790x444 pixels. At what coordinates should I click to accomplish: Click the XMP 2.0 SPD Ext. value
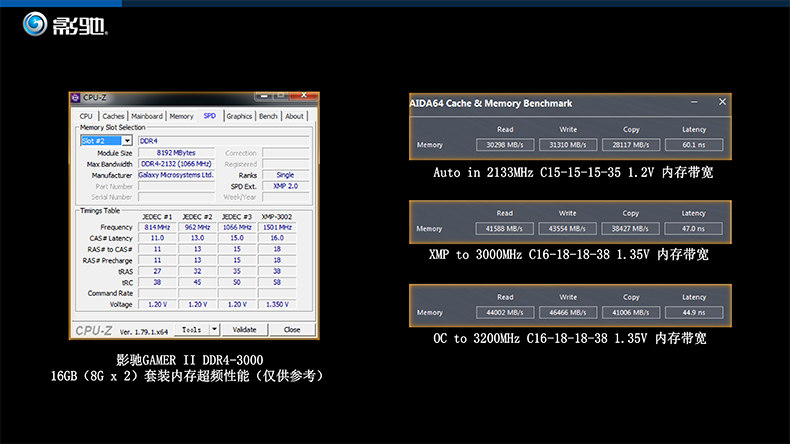pos(285,186)
